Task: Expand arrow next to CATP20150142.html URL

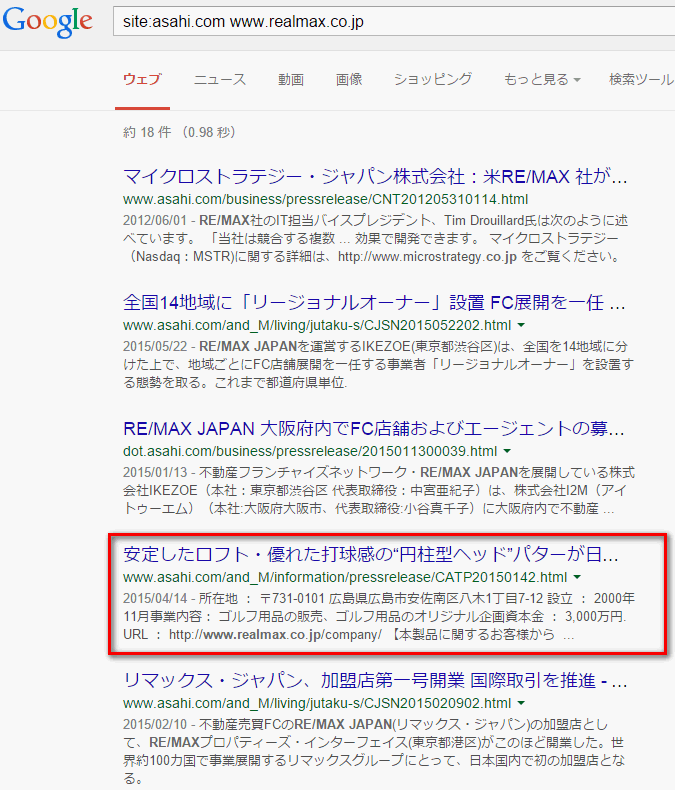Action: [x=577, y=577]
